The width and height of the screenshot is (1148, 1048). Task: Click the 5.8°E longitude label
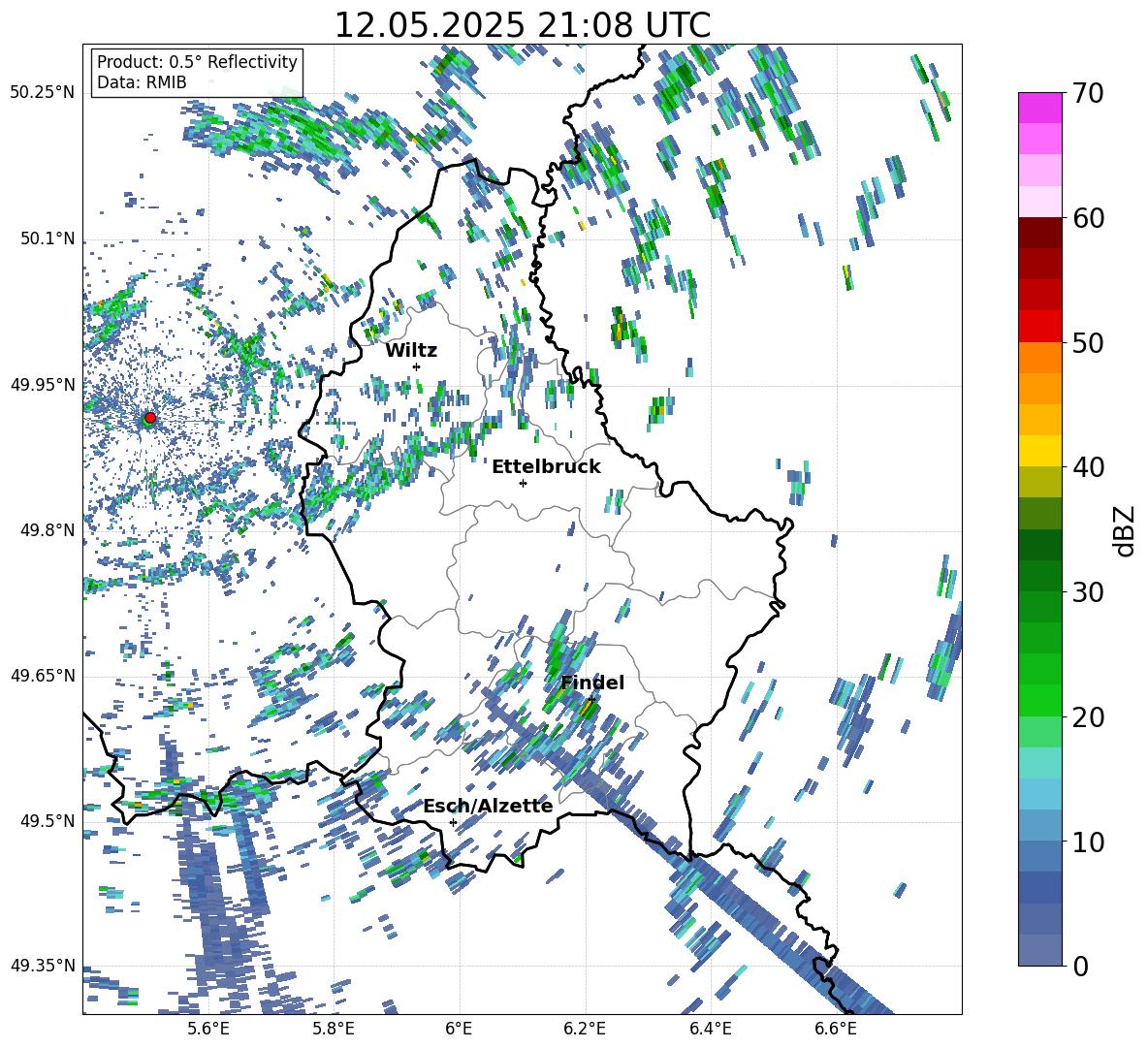coord(334,1029)
